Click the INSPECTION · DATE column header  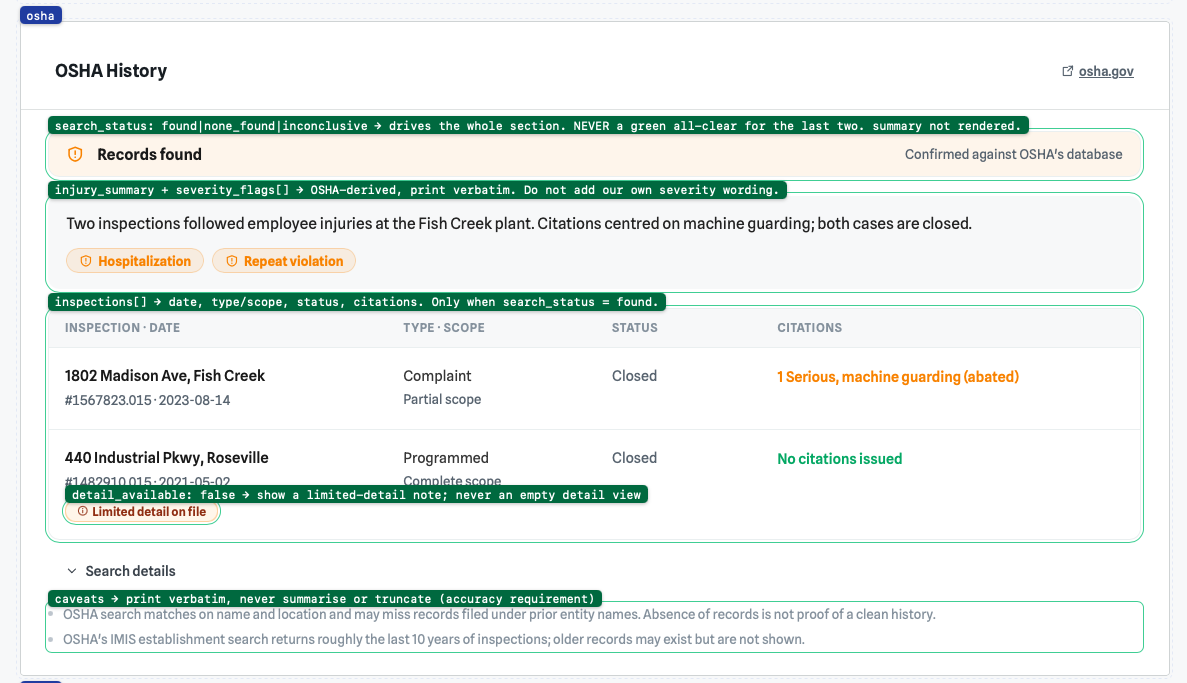[122, 328]
